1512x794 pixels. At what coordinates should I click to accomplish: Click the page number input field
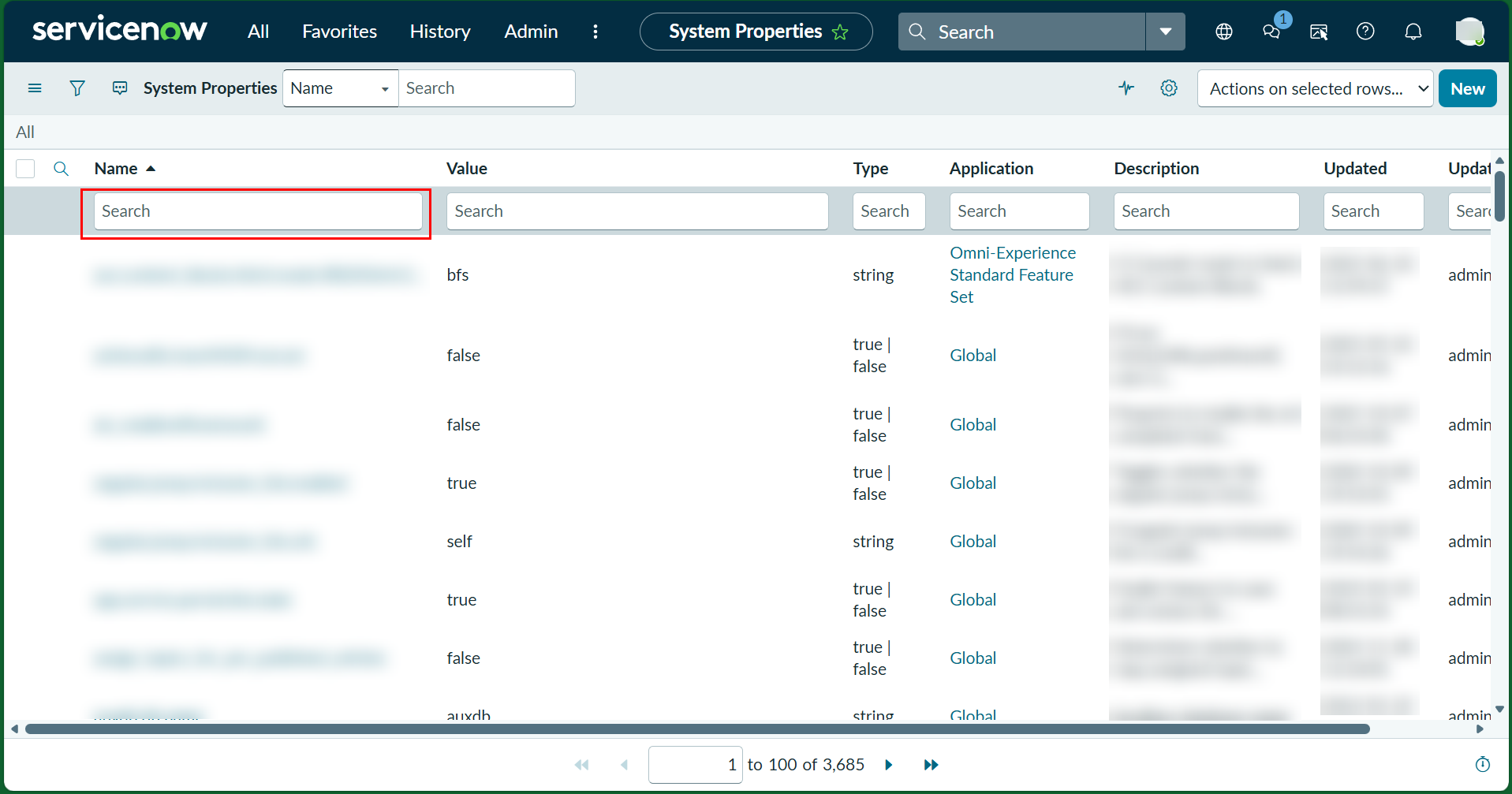click(695, 765)
